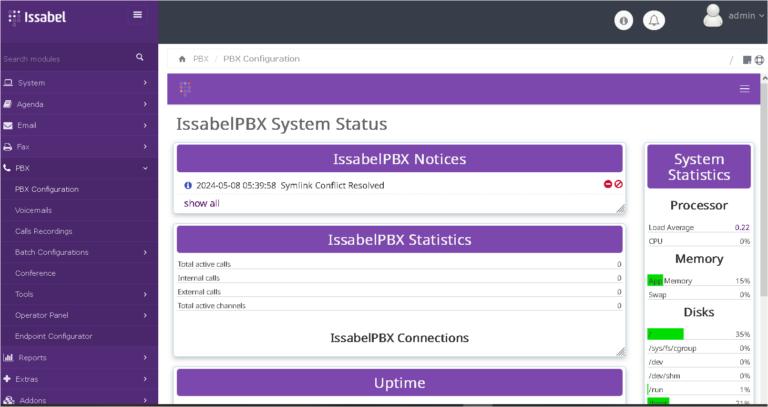Delete the Symlink Conflict notice with the red minus icon

pyautogui.click(x=607, y=185)
